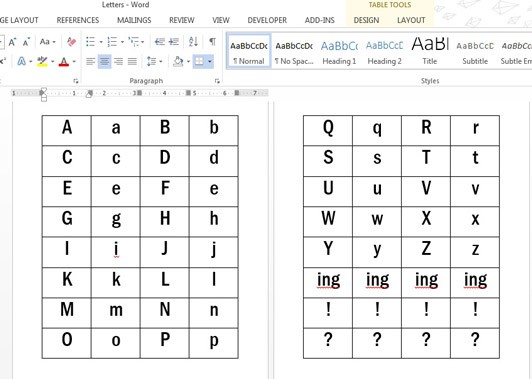Click the Line and Paragraph Spacing icon
Image resolution: width=532 pixels, height=379 pixels.
[151, 61]
